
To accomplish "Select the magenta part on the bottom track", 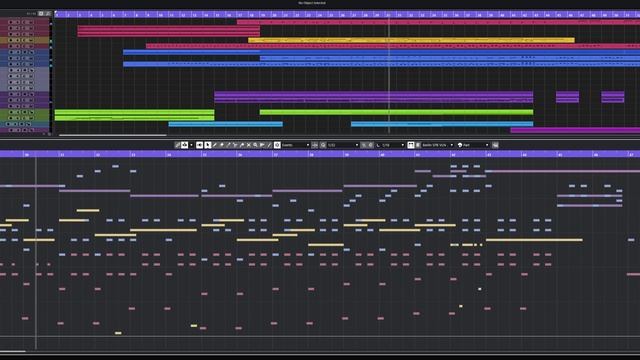I will pyautogui.click(x=575, y=130).
